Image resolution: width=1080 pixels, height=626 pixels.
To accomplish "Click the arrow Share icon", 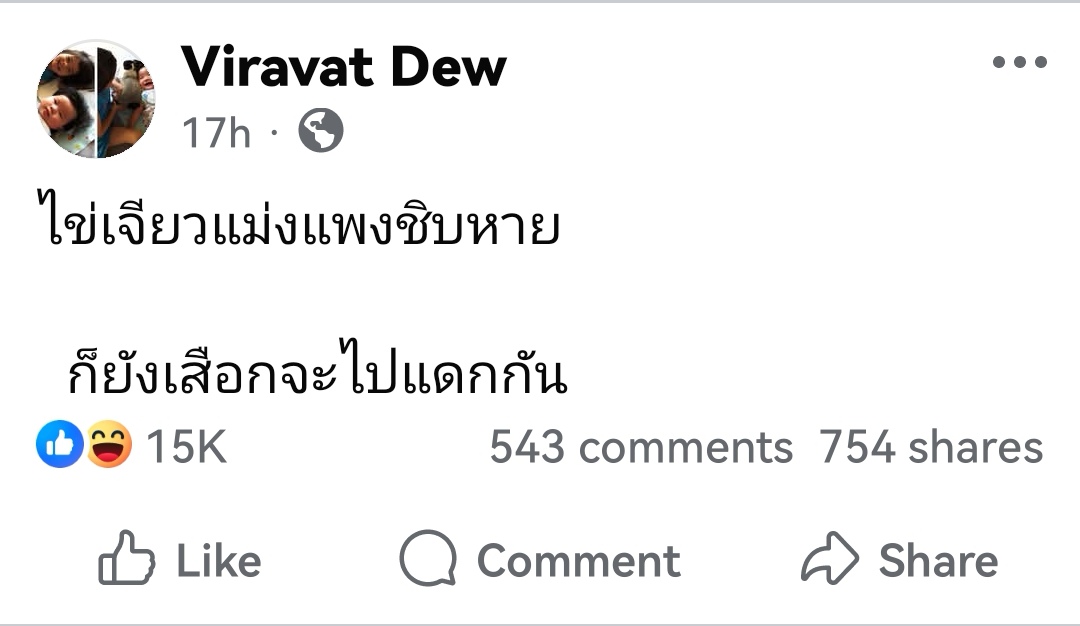I will point(830,559).
